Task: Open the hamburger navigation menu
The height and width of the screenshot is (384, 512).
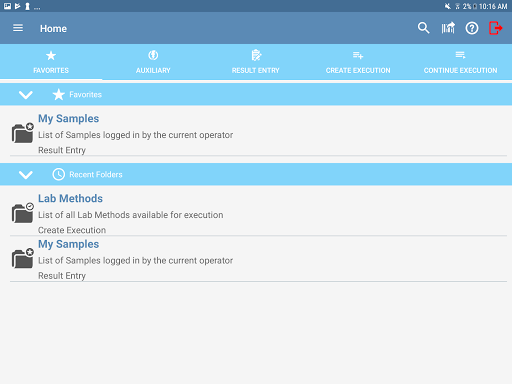Action: click(x=18, y=28)
